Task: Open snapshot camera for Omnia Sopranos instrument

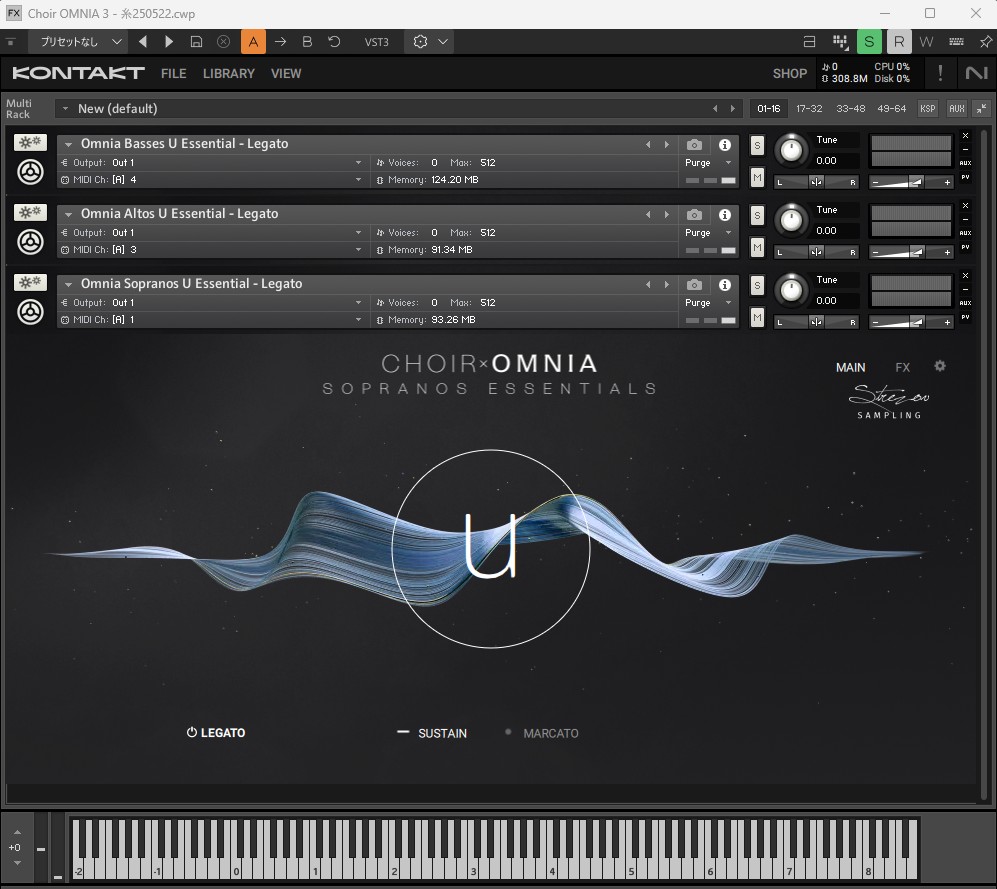Action: coord(694,285)
